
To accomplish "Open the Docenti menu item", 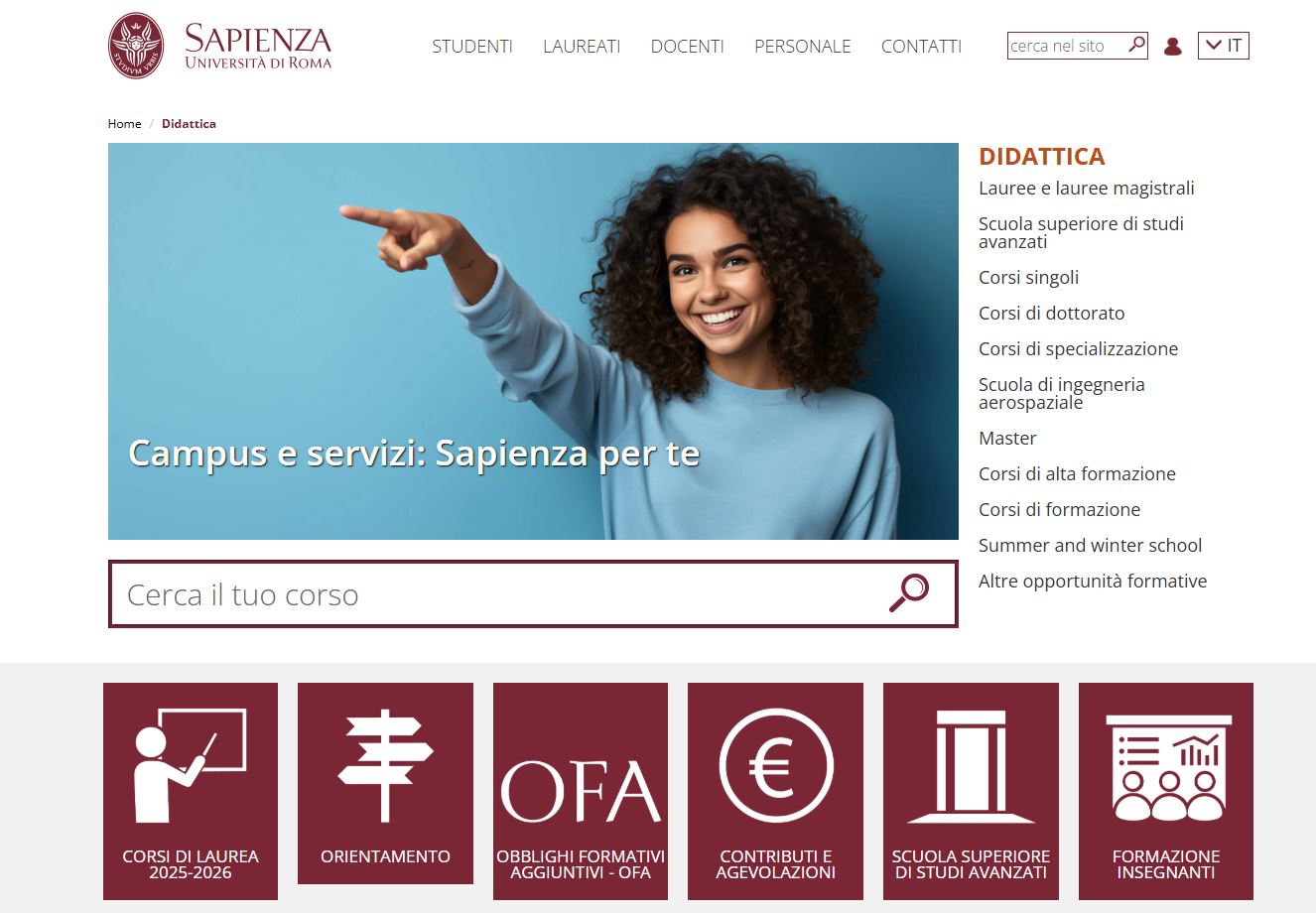I will click(x=687, y=46).
